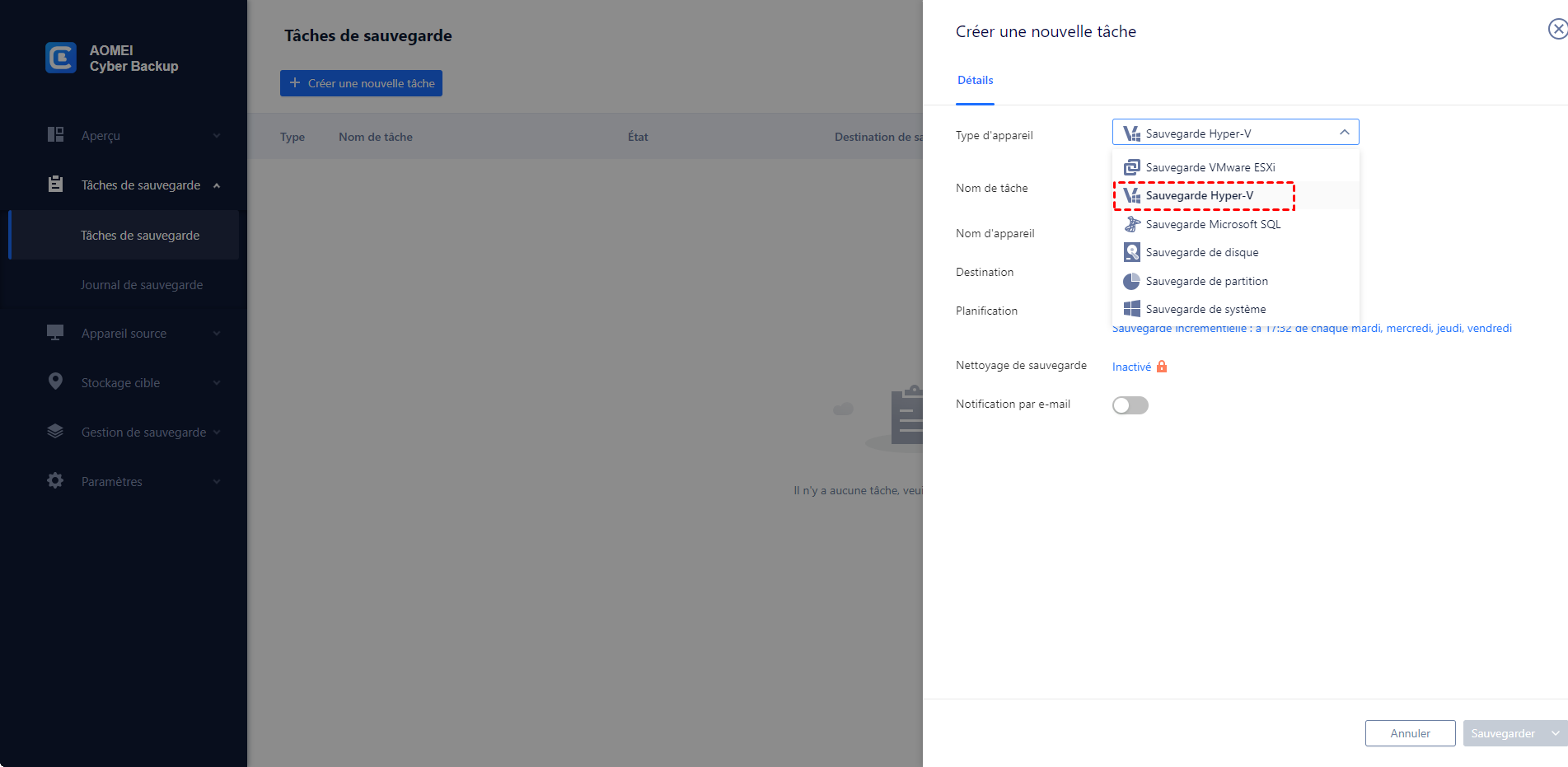Click the Notification par e-mail label
Viewport: 1568px width, 767px height.
tap(1013, 404)
